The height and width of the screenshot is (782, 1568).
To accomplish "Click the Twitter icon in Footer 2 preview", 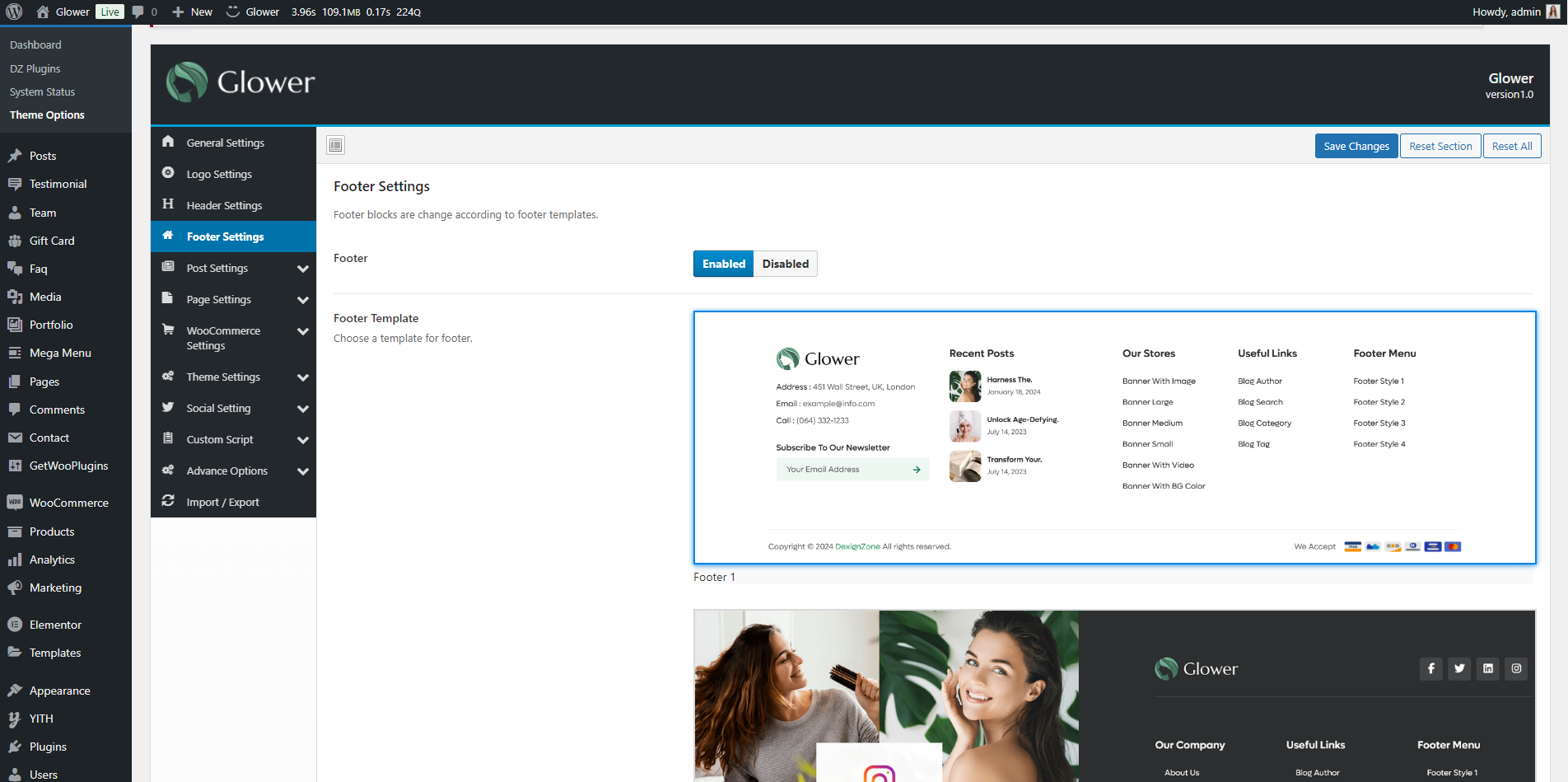I will pyautogui.click(x=1459, y=668).
